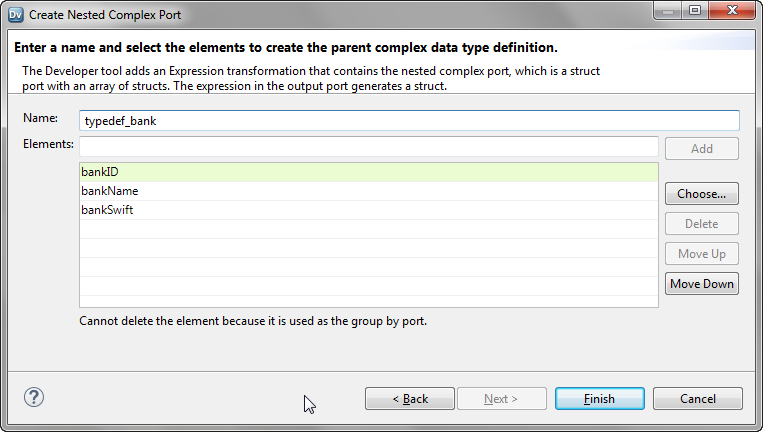
Task: Click the dialog title text in title bar
Action: (106, 15)
